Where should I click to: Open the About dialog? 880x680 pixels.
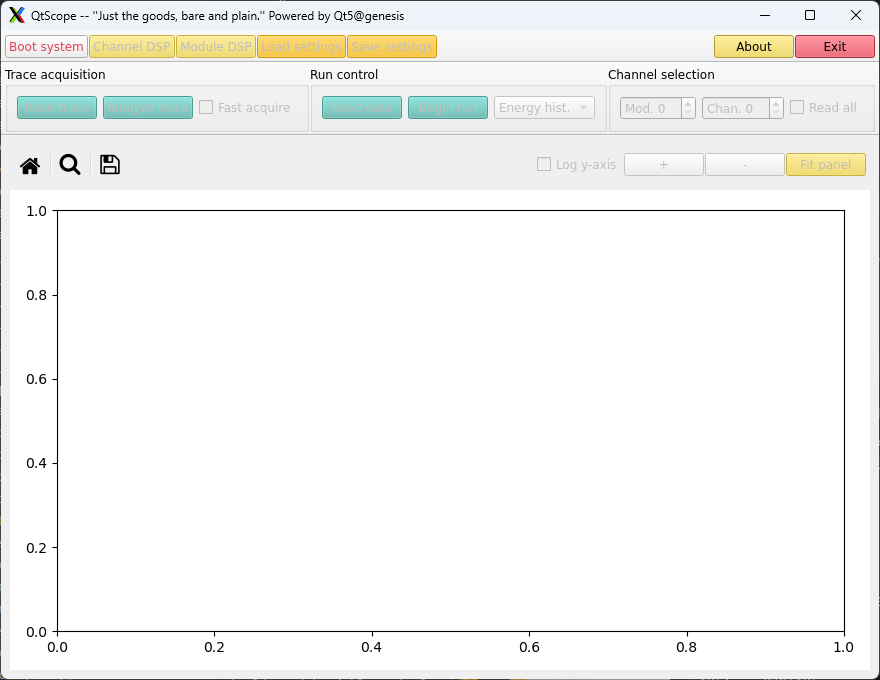(754, 47)
